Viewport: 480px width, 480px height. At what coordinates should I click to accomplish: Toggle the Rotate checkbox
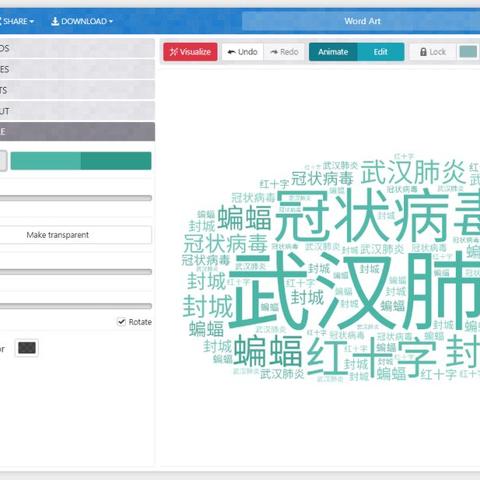121,322
